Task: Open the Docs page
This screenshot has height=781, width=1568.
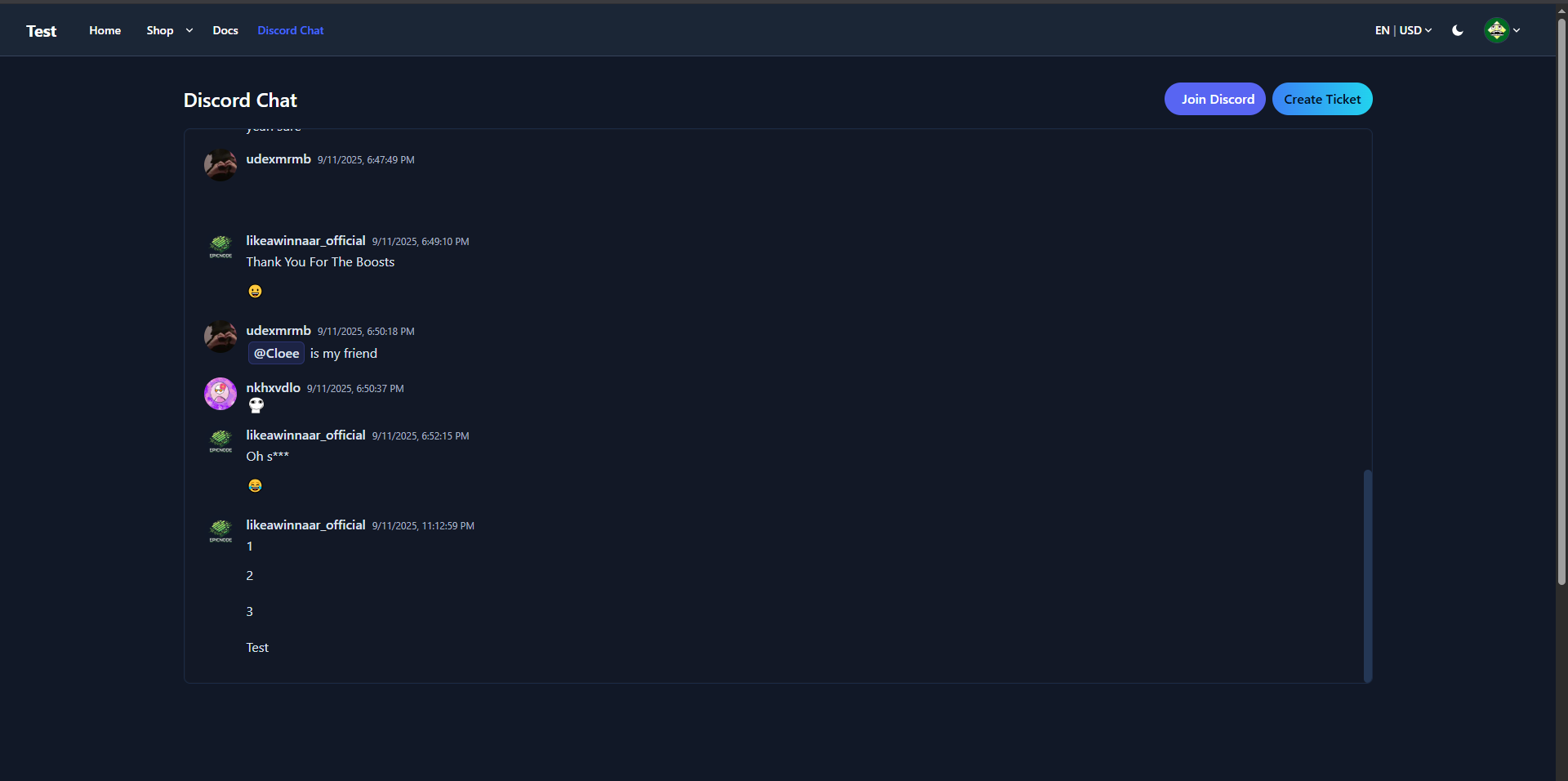Action: [225, 30]
